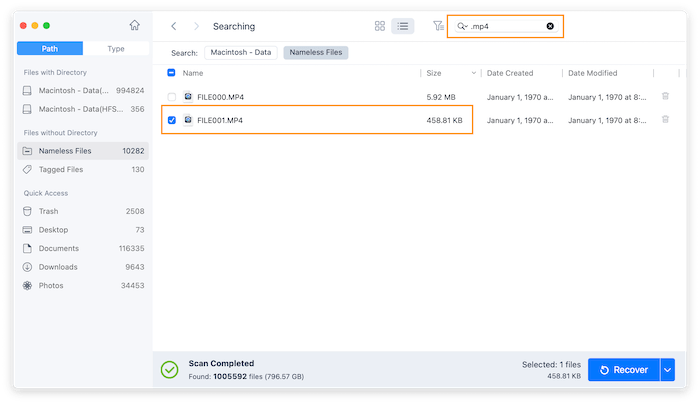Switch to list view layout
The height and width of the screenshot is (404, 700).
click(402, 26)
